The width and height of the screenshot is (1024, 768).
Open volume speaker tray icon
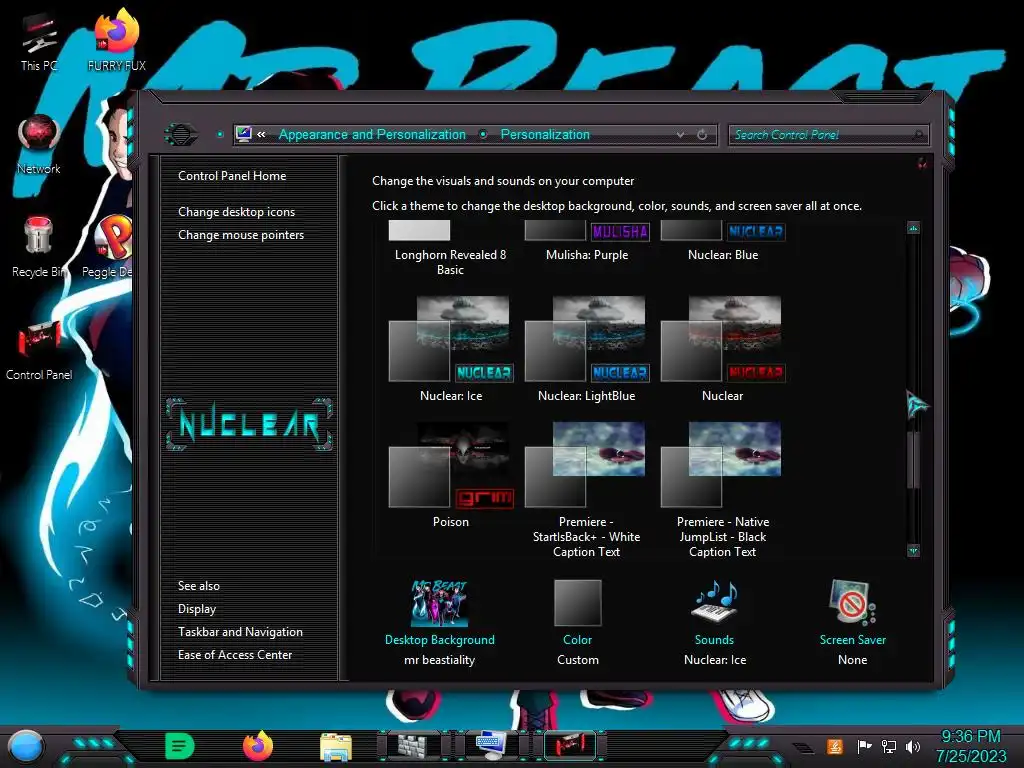[x=913, y=746]
